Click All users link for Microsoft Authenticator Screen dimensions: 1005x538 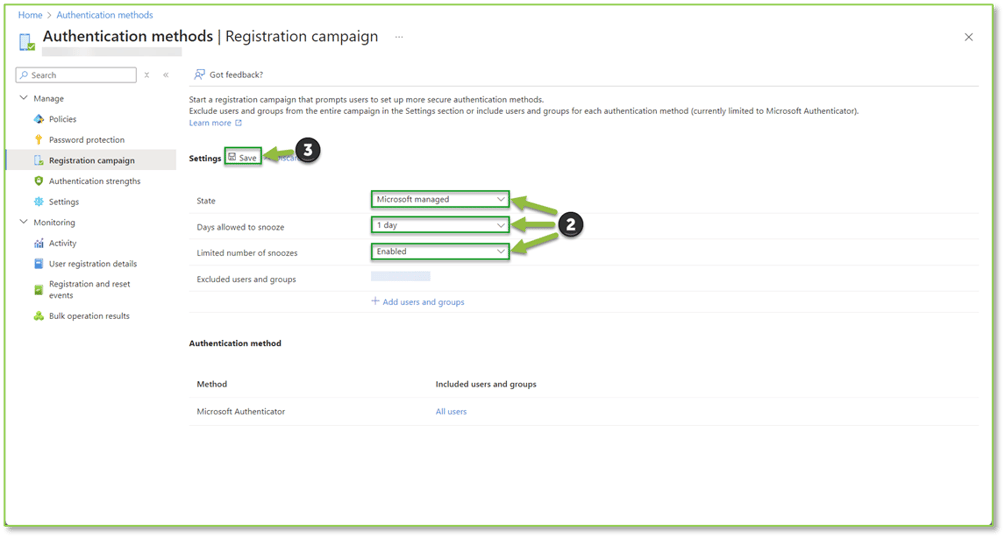click(x=451, y=412)
